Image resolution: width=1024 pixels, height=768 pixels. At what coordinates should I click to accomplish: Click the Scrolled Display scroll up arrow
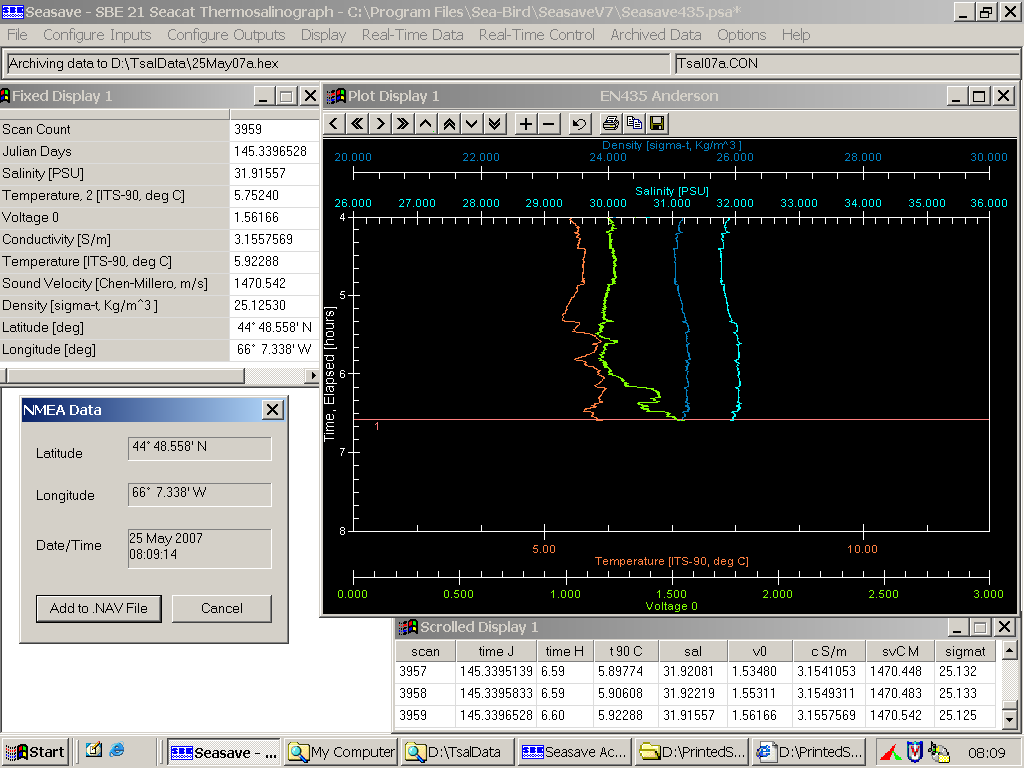click(x=1009, y=650)
